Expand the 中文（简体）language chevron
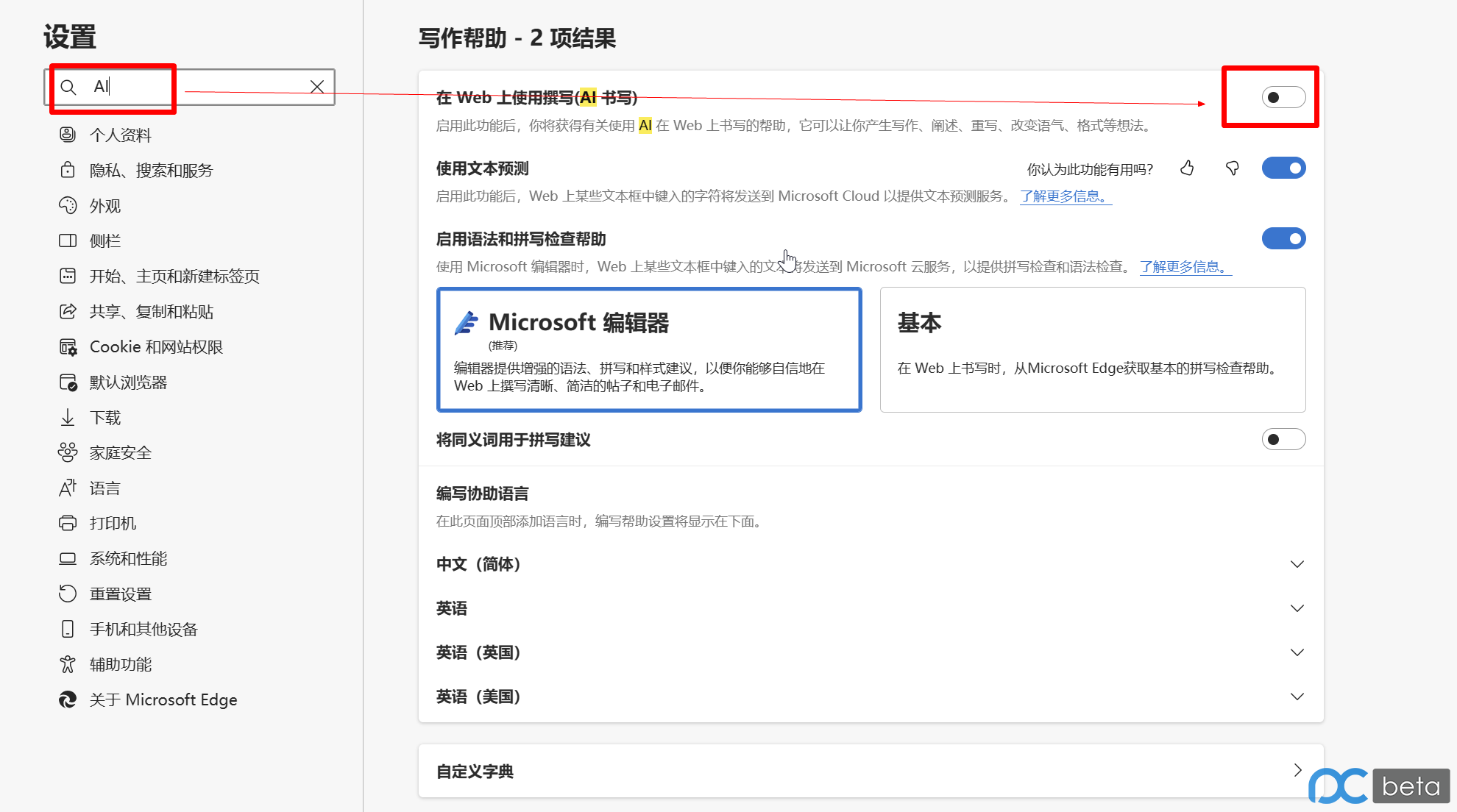The width and height of the screenshot is (1457, 812). click(x=1297, y=564)
